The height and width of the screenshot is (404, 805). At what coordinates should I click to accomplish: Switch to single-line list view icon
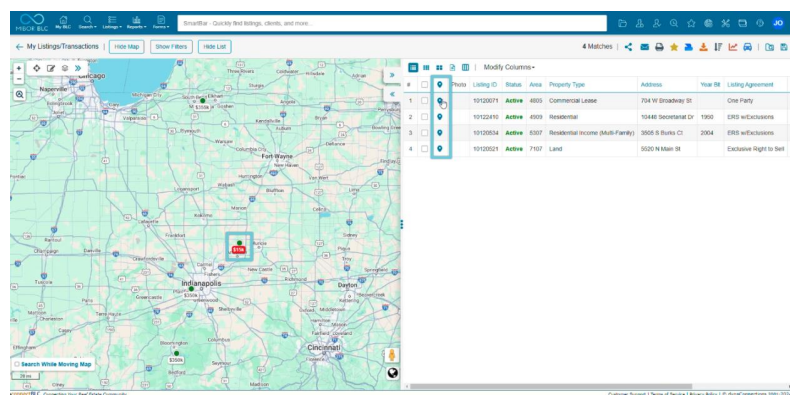click(x=413, y=67)
